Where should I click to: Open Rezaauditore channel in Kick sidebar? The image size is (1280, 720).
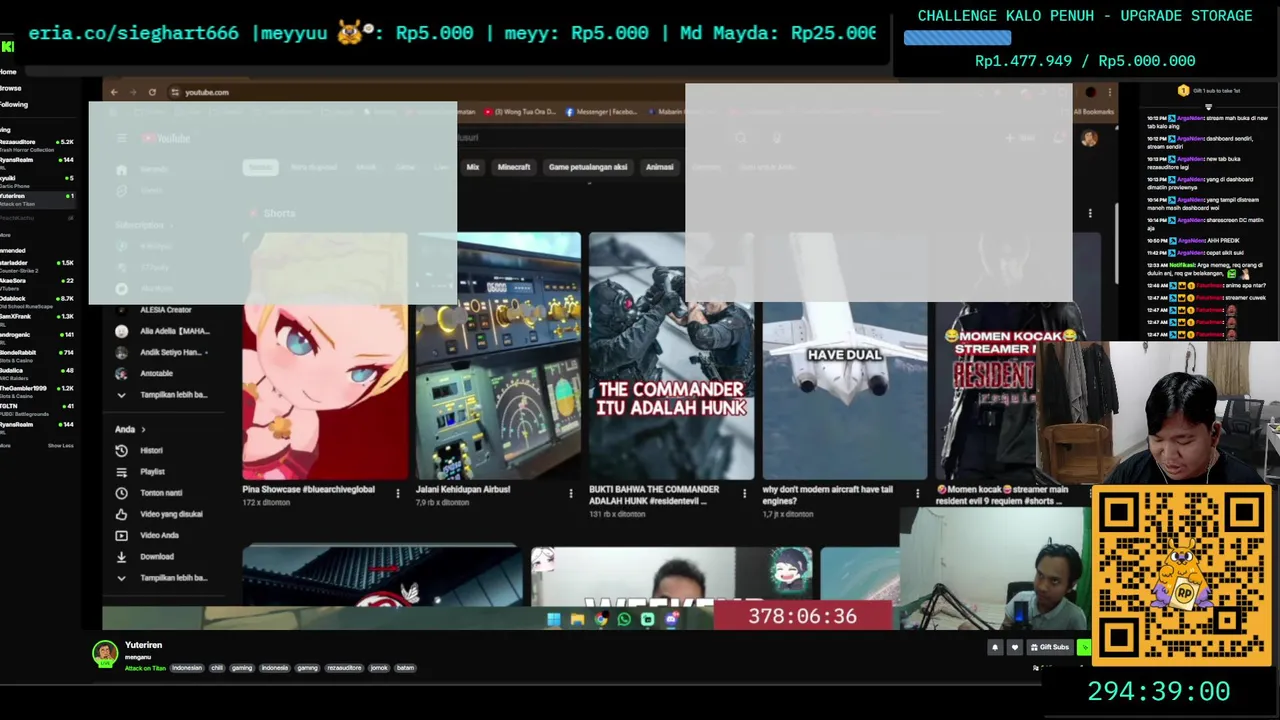coord(37,144)
